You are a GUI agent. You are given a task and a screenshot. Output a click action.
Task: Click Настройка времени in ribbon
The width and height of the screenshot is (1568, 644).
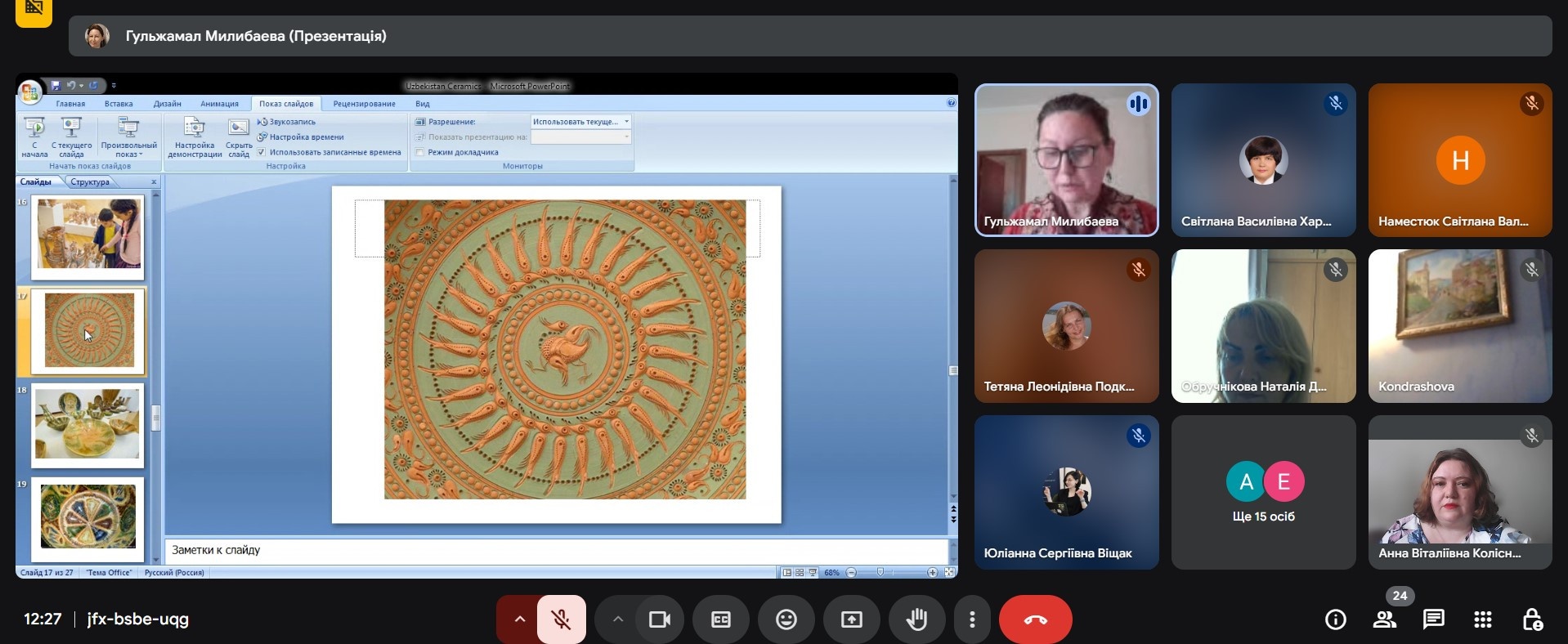(300, 137)
